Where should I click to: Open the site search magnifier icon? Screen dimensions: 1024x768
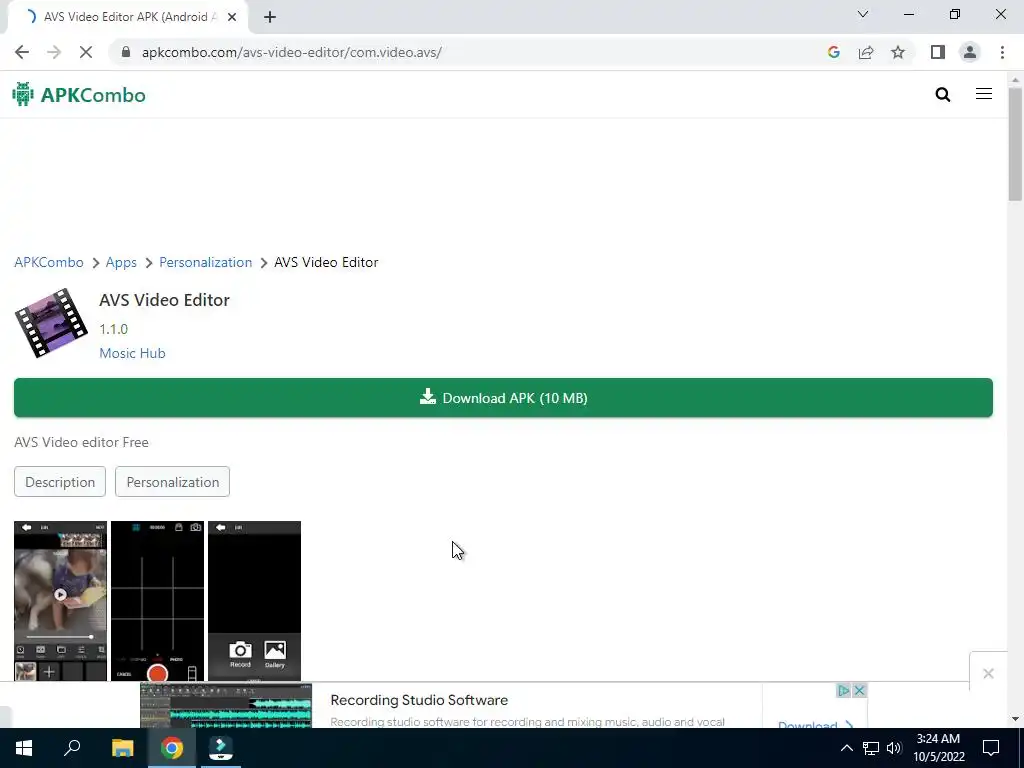click(942, 95)
